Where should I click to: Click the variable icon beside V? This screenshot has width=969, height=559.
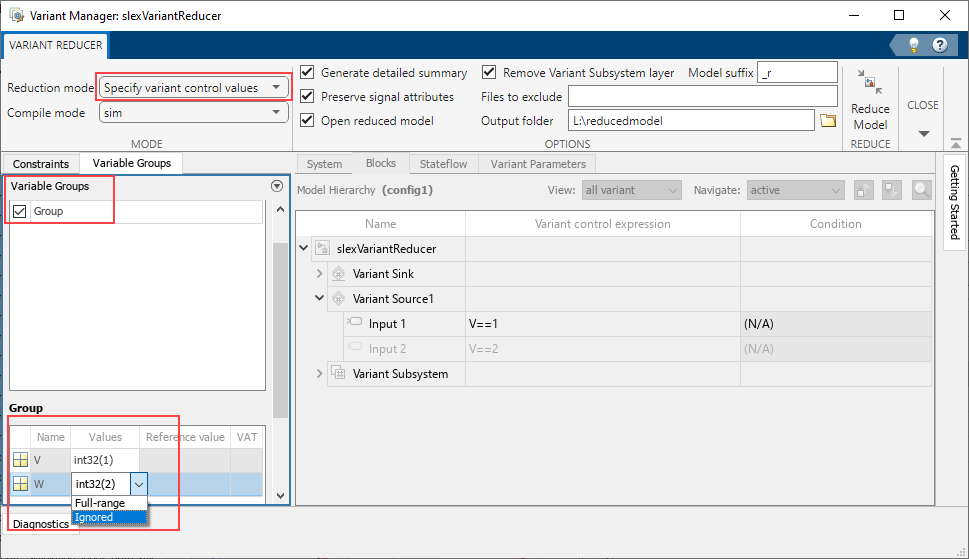click(20, 460)
